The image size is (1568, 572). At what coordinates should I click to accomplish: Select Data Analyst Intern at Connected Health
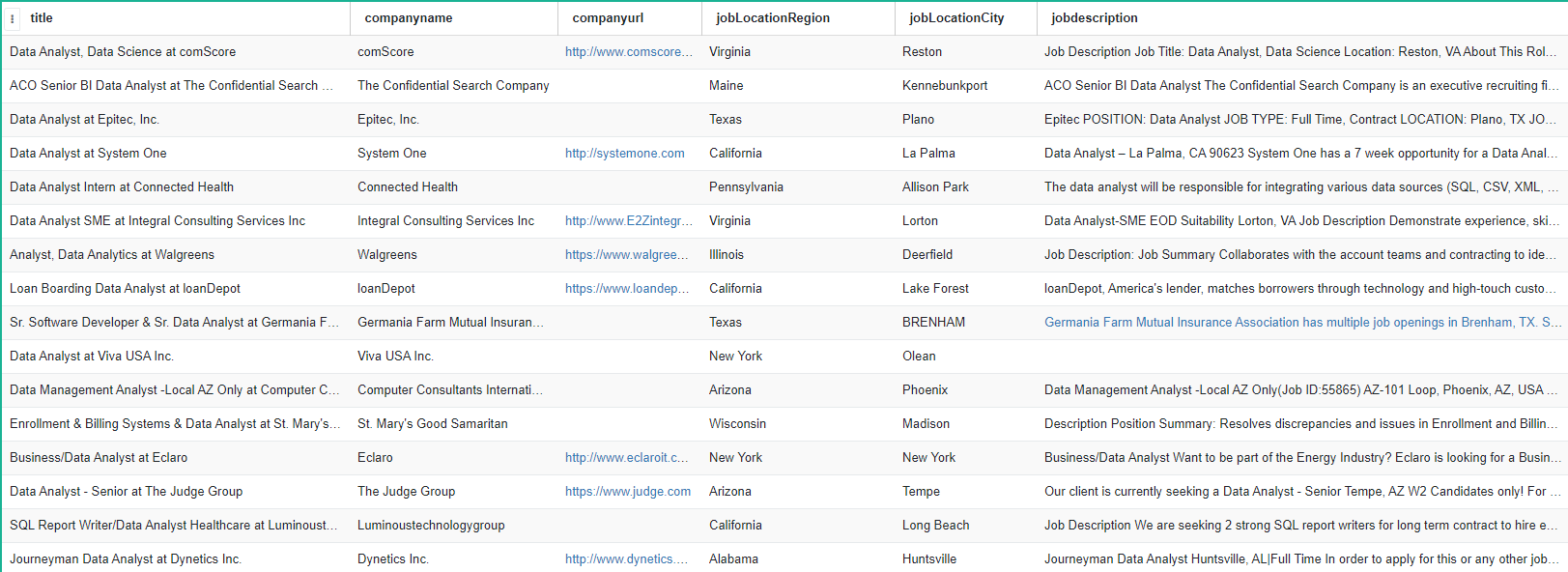(122, 187)
